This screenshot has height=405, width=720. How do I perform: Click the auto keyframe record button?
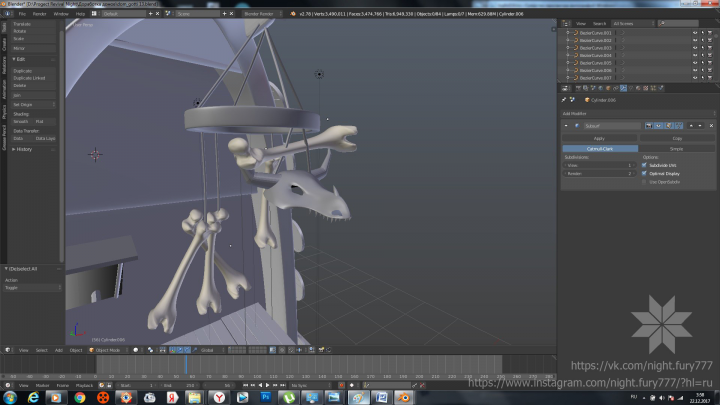[x=342, y=385]
